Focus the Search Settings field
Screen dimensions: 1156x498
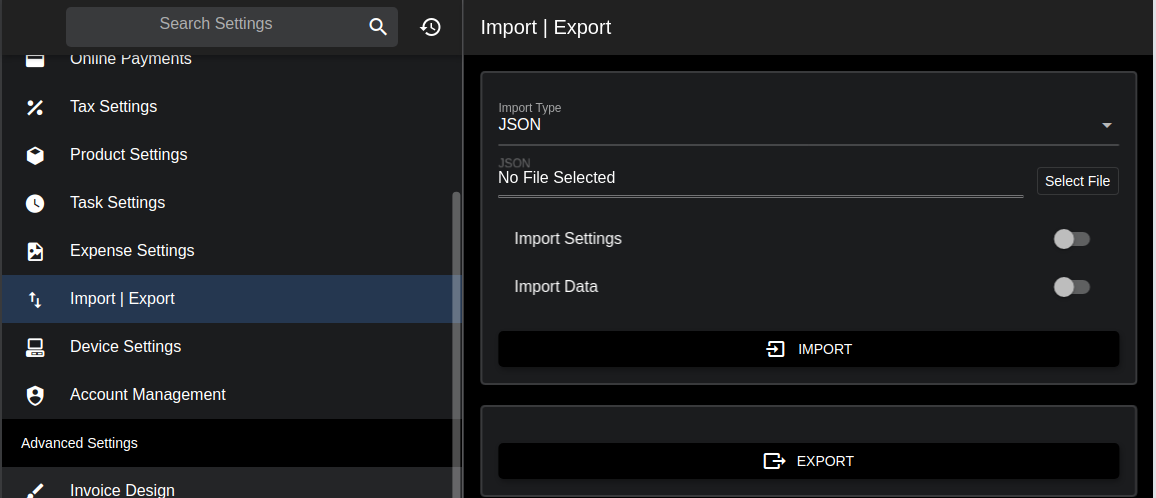(x=216, y=26)
